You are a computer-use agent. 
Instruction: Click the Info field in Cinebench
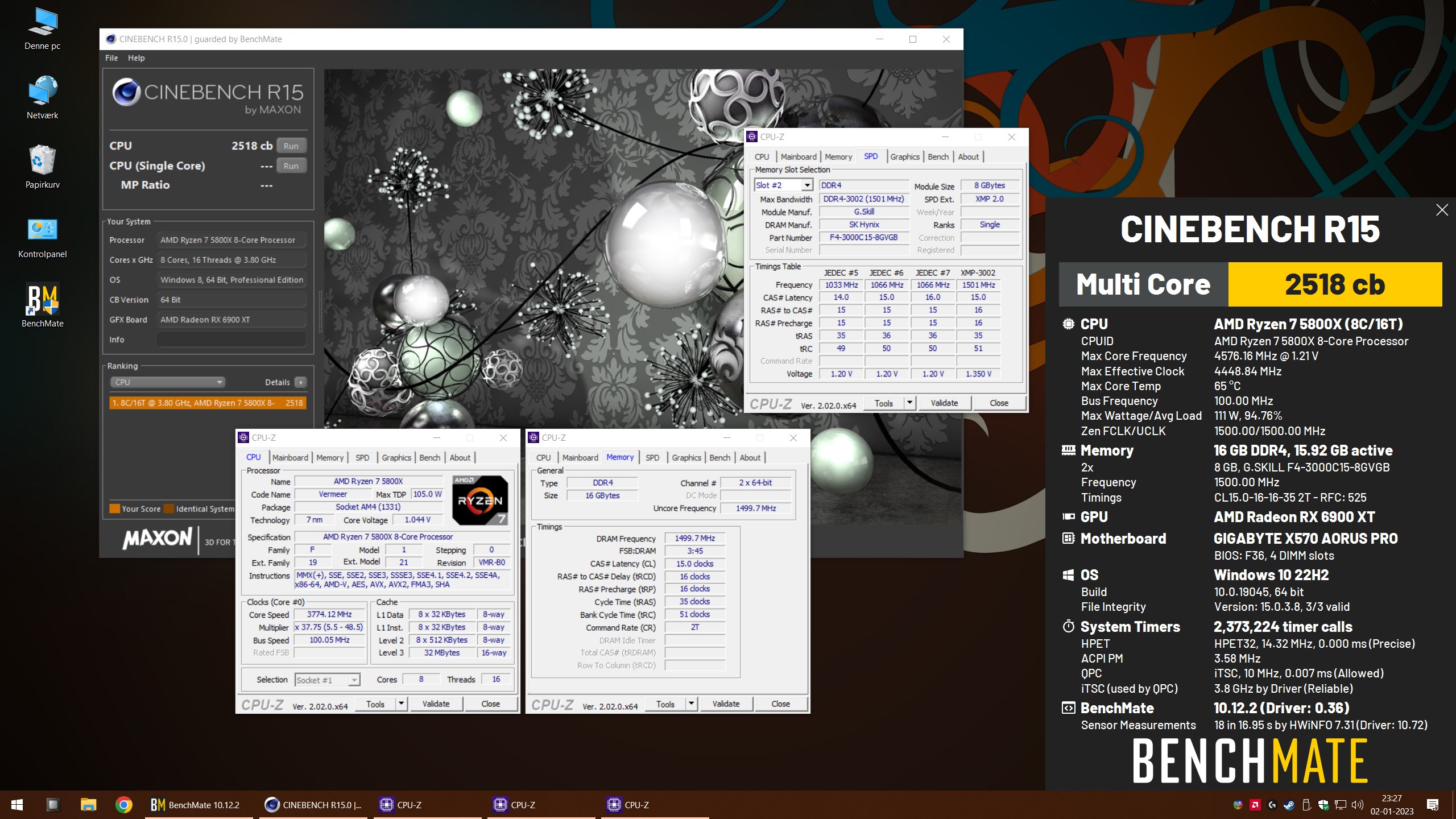click(x=231, y=340)
